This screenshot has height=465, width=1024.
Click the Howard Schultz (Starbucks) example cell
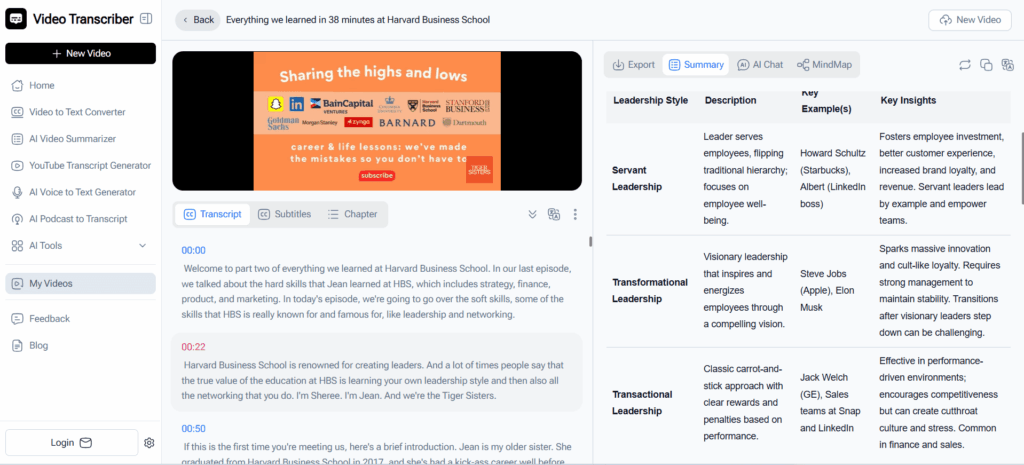pyautogui.click(x=833, y=178)
